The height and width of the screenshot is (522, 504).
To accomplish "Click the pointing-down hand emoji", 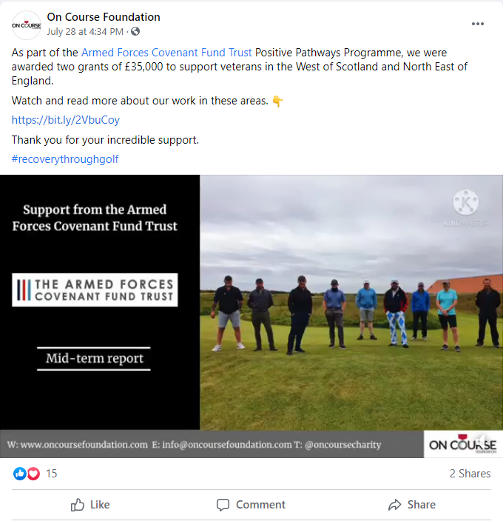I will click(278, 101).
